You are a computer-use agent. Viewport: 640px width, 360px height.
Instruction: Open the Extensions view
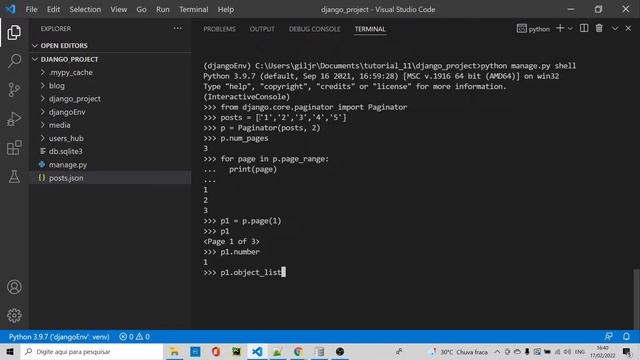point(14,148)
